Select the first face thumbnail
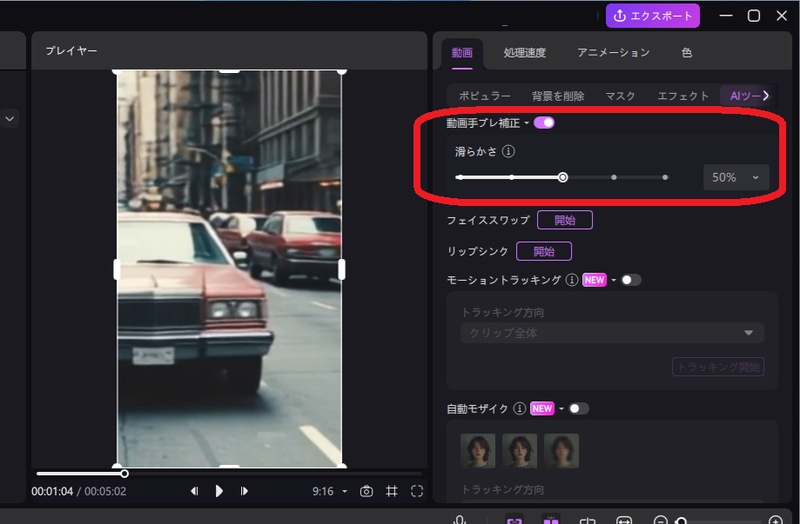This screenshot has width=800, height=524. (x=478, y=451)
